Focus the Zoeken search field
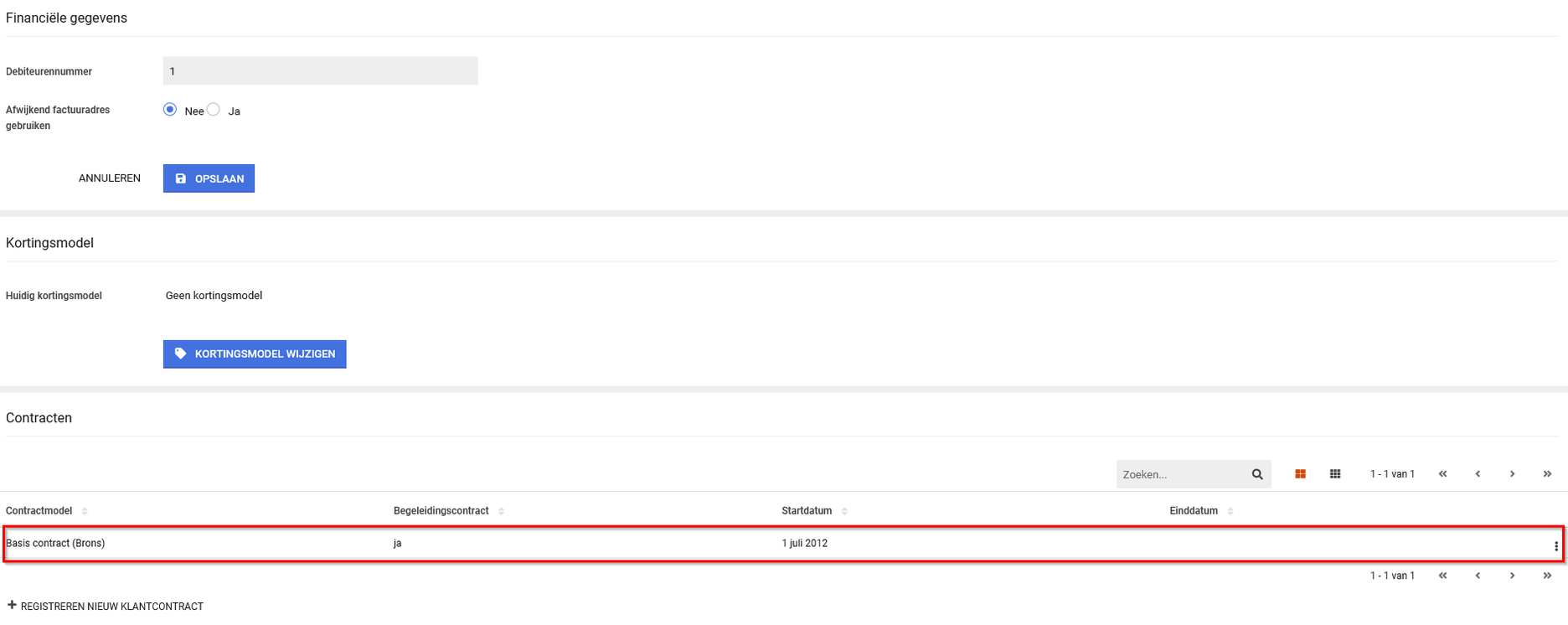Image resolution: width=1568 pixels, height=625 pixels. click(x=1181, y=474)
